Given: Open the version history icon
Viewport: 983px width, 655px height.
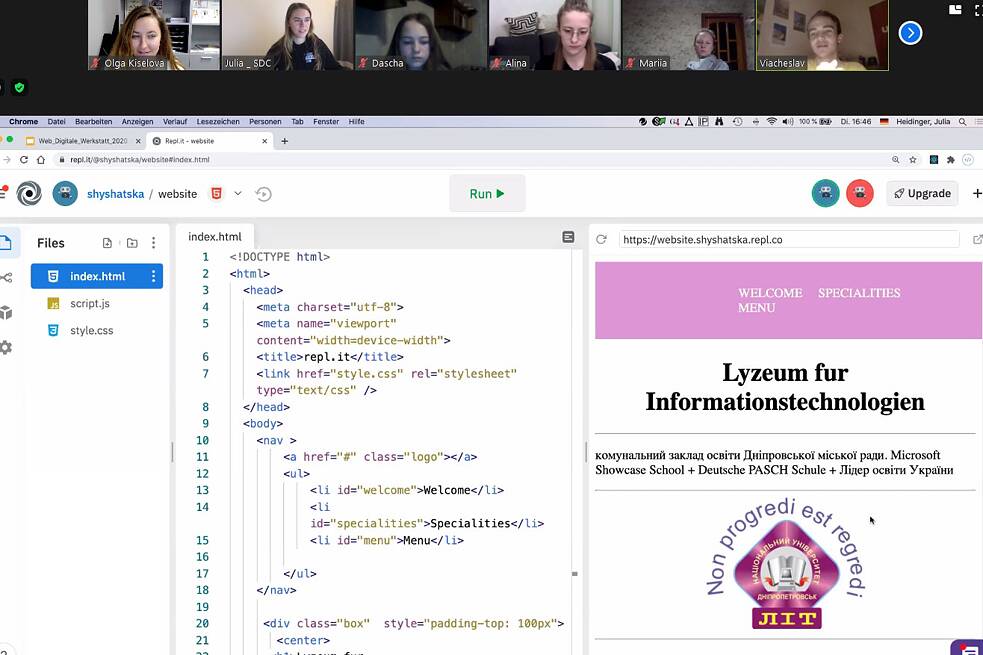Looking at the screenshot, I should (263, 194).
